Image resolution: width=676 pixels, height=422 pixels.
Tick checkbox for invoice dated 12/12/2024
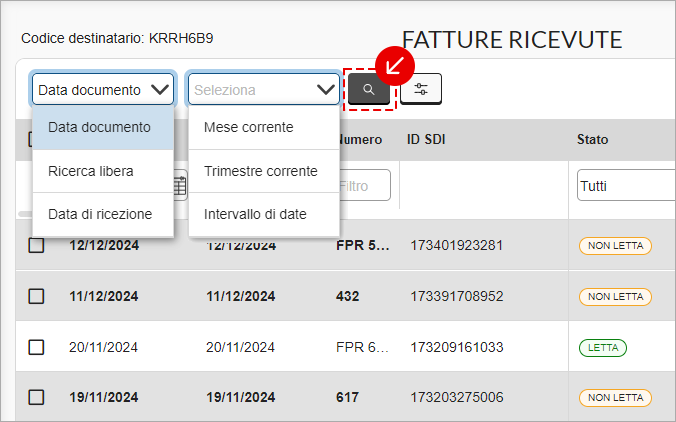[x=36, y=245]
